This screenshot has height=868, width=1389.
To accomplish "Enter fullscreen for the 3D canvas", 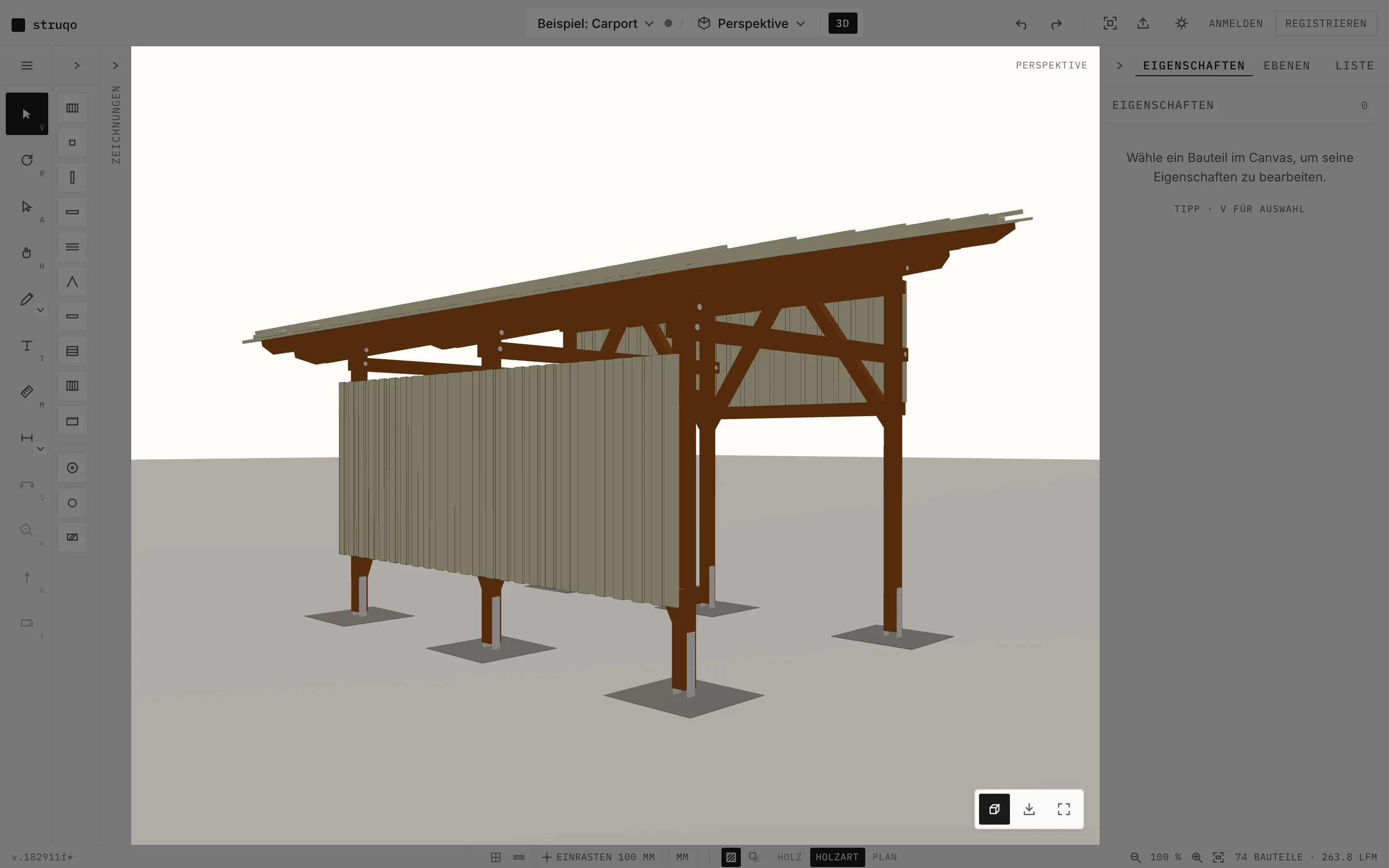I will pyautogui.click(x=1063, y=809).
